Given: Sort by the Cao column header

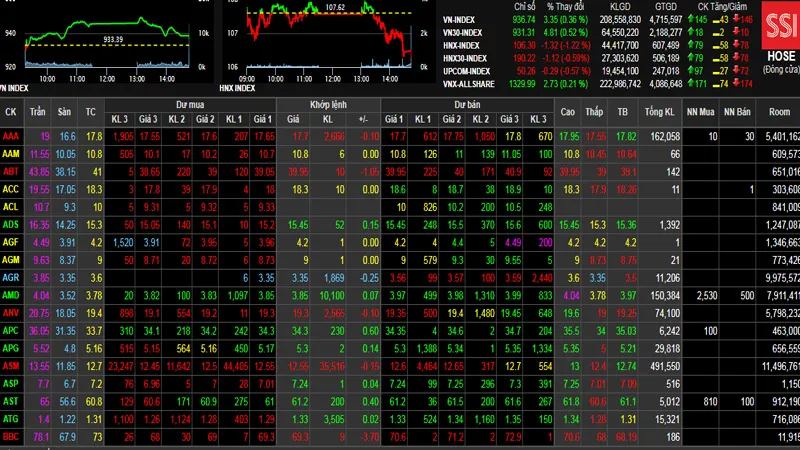Looking at the screenshot, I should pos(567,112).
